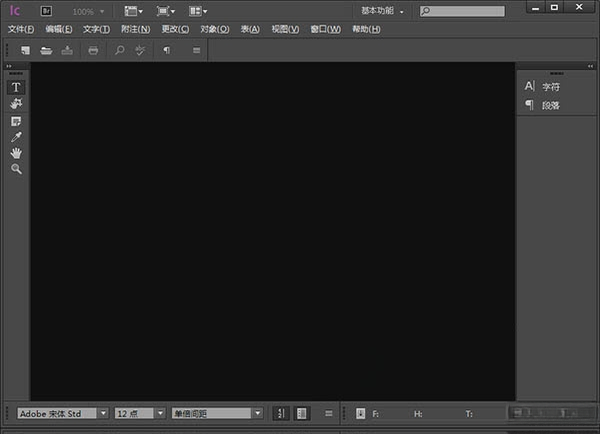Open the 基本功能 workspace switcher
Viewport: 600px width, 434px height.
[x=382, y=11]
